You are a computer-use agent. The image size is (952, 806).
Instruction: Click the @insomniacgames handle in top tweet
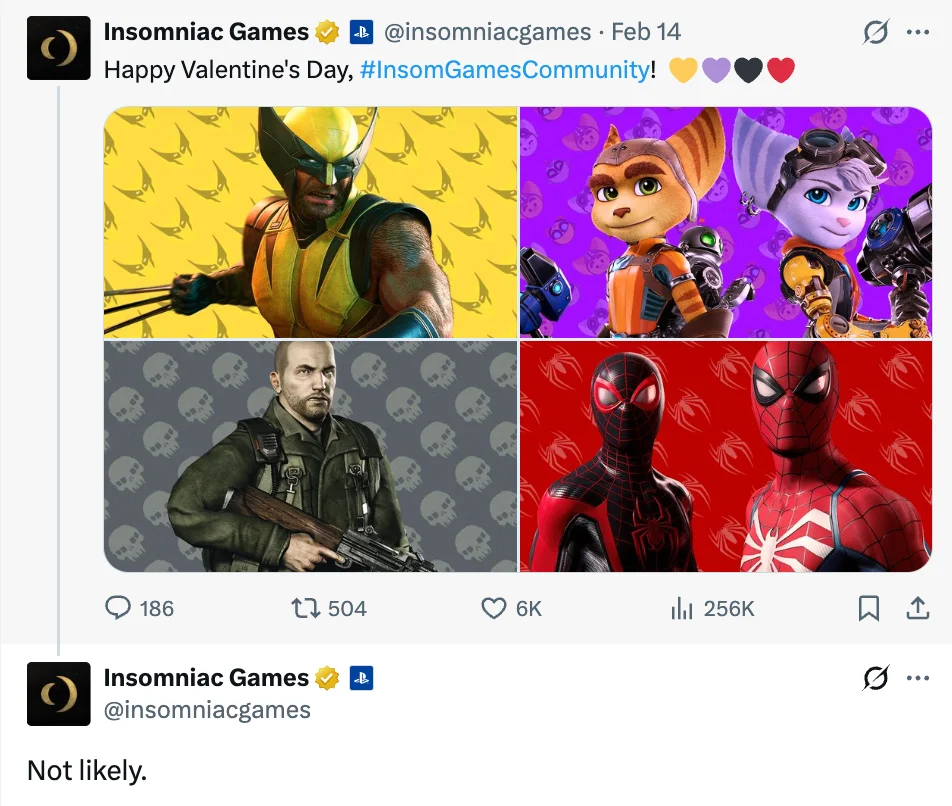tap(487, 32)
